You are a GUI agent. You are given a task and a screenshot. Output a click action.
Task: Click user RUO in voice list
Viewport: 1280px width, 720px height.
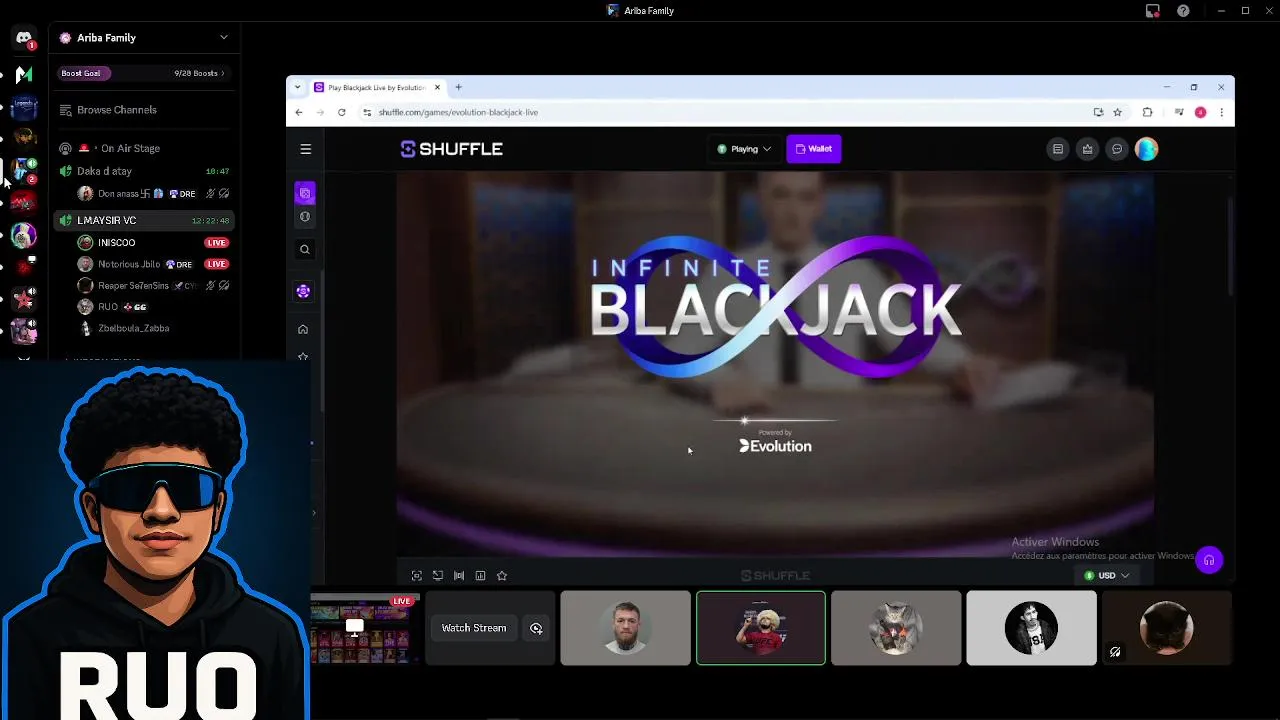(153, 307)
